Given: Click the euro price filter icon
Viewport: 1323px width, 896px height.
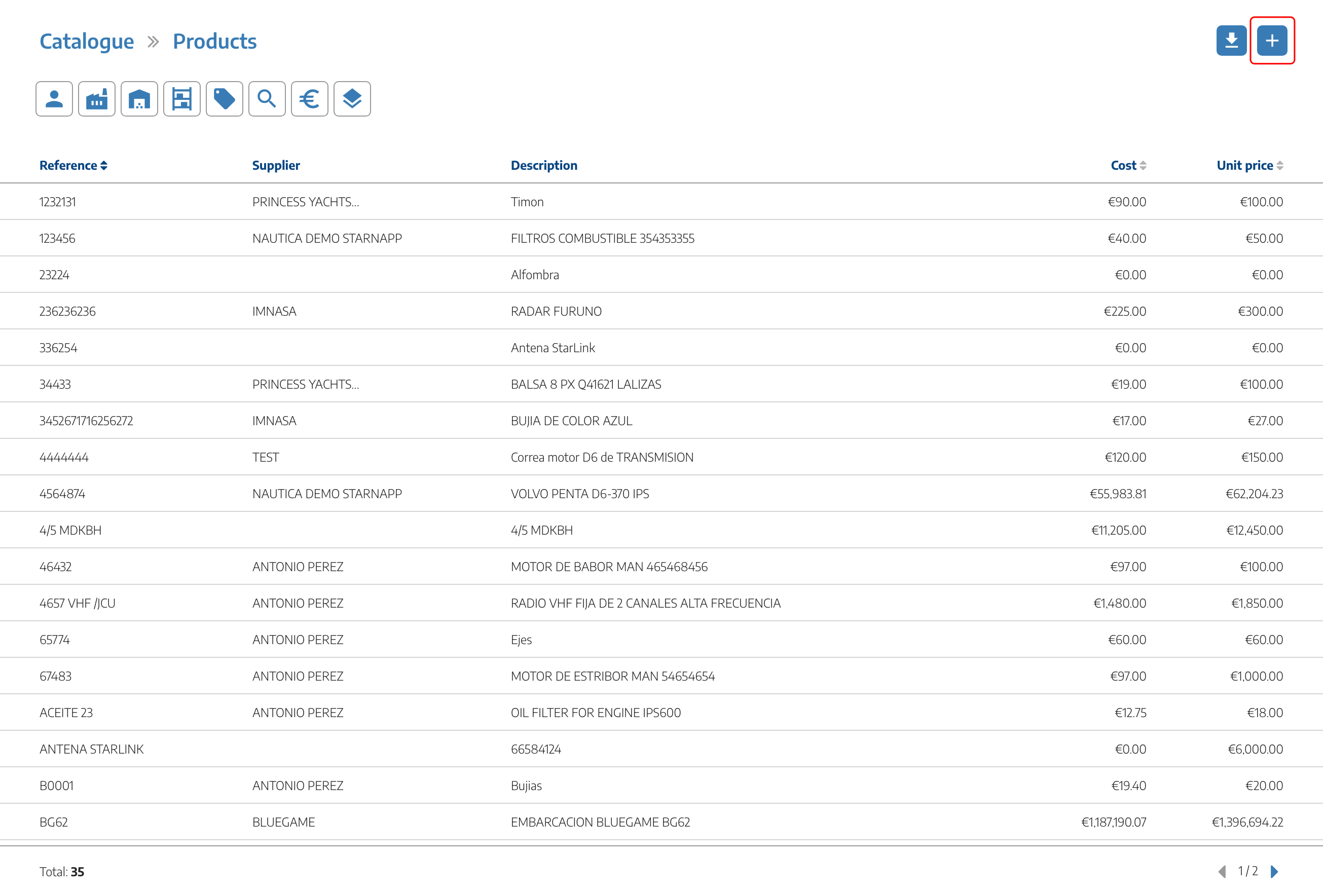Looking at the screenshot, I should [x=310, y=99].
